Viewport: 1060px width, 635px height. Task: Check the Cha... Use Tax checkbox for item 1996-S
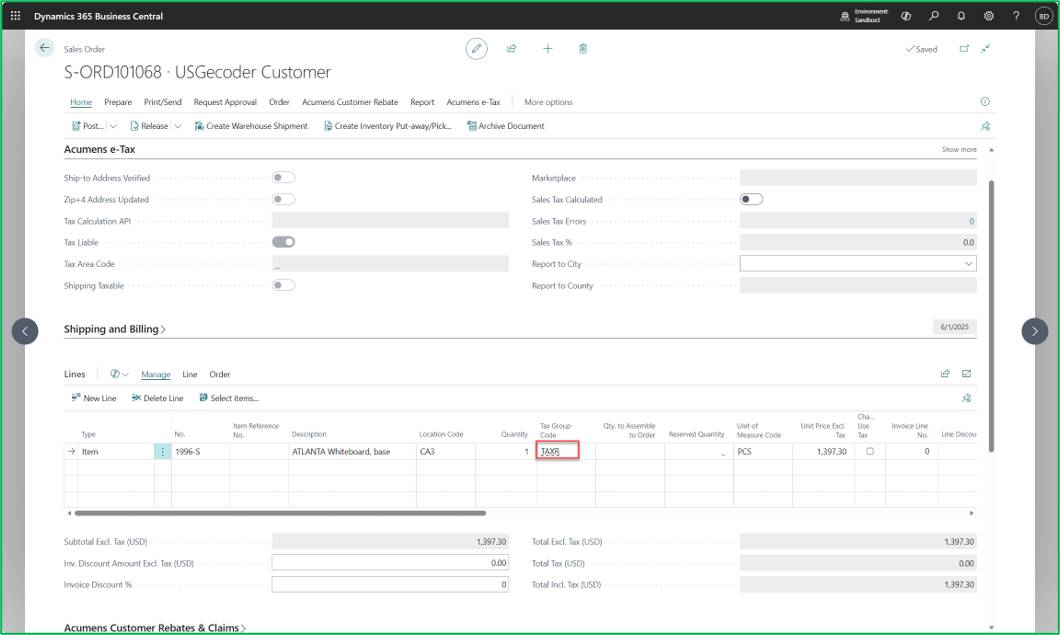point(870,451)
